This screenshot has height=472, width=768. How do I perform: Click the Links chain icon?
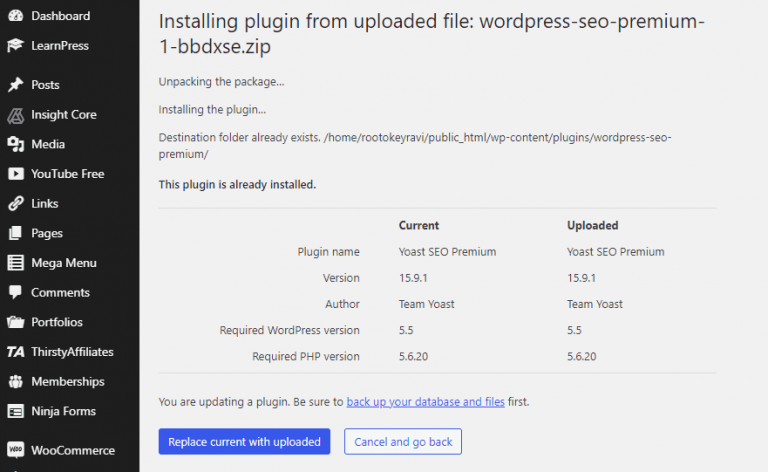pos(16,203)
